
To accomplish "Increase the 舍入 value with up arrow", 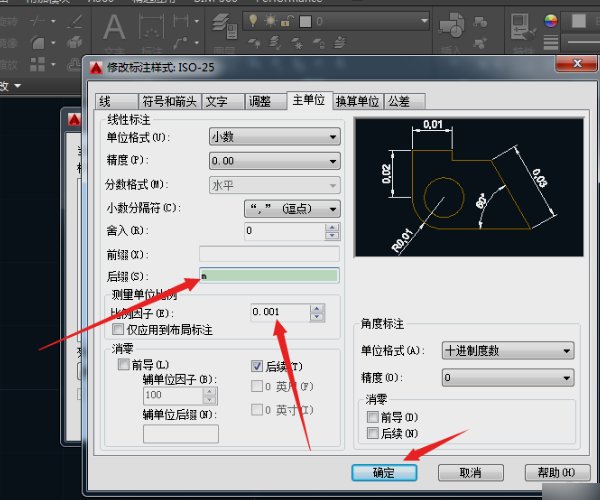I will [x=332, y=227].
